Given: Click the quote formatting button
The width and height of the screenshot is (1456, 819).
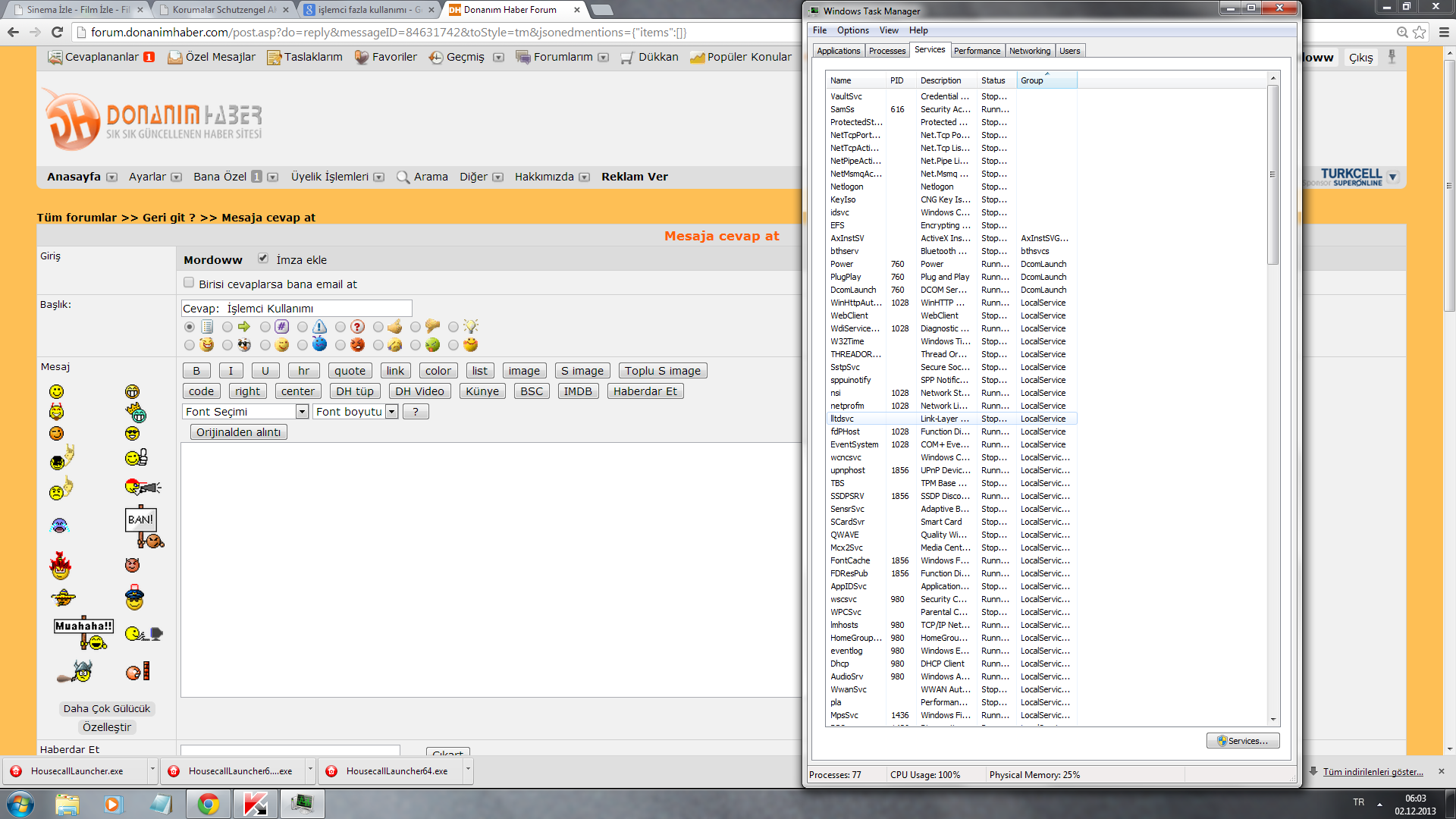Looking at the screenshot, I should 350,371.
